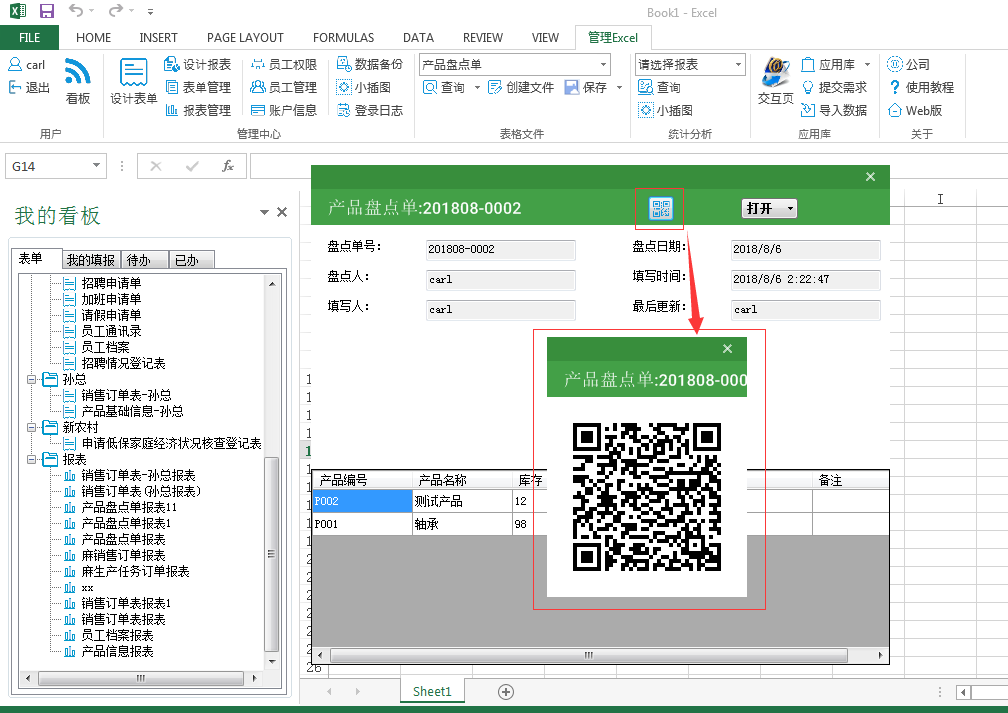Collapse the 孙总 tree folder
This screenshot has height=713, width=1008.
[x=33, y=380]
